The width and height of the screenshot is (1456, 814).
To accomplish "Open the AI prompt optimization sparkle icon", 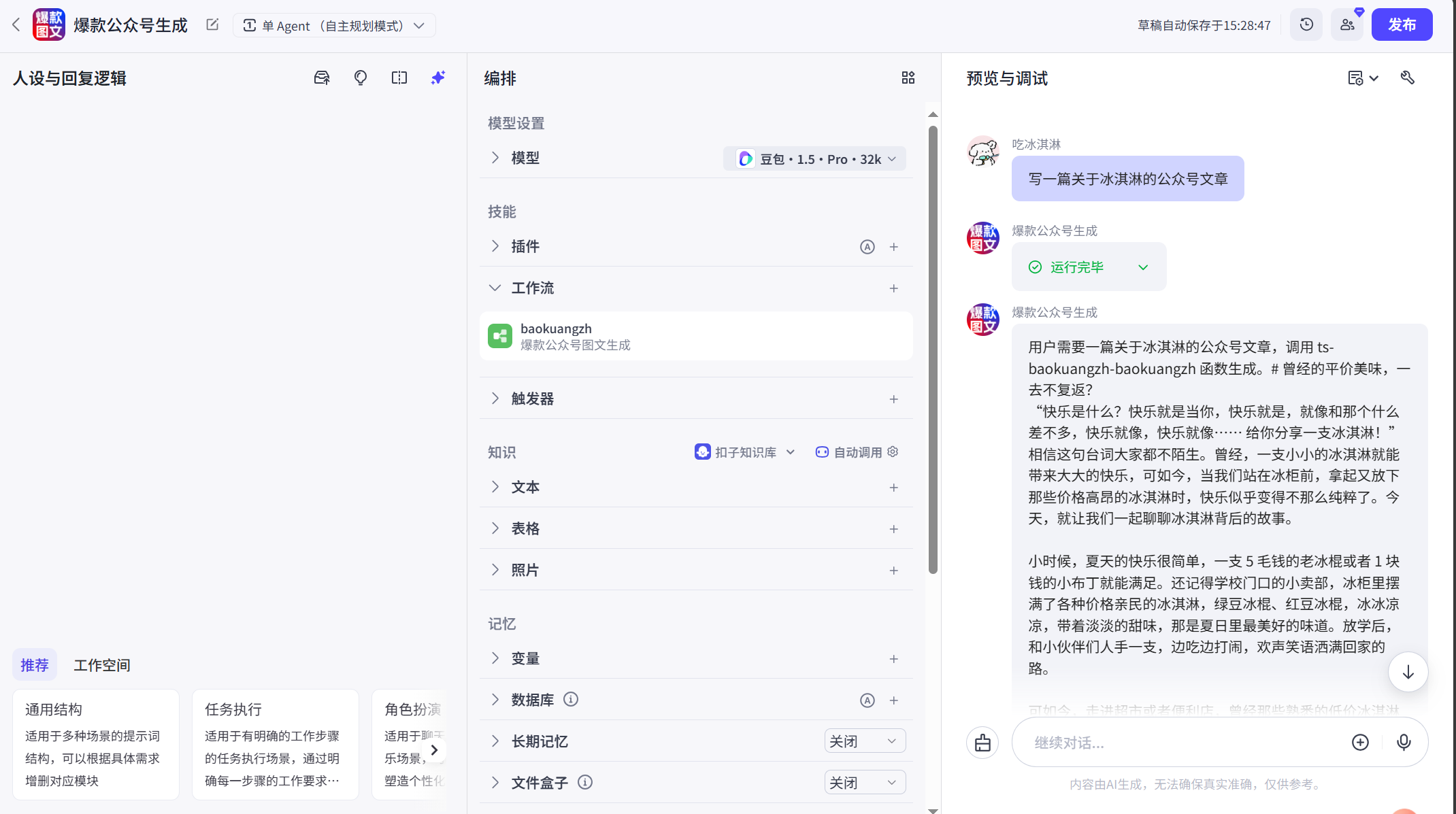I will tap(437, 78).
